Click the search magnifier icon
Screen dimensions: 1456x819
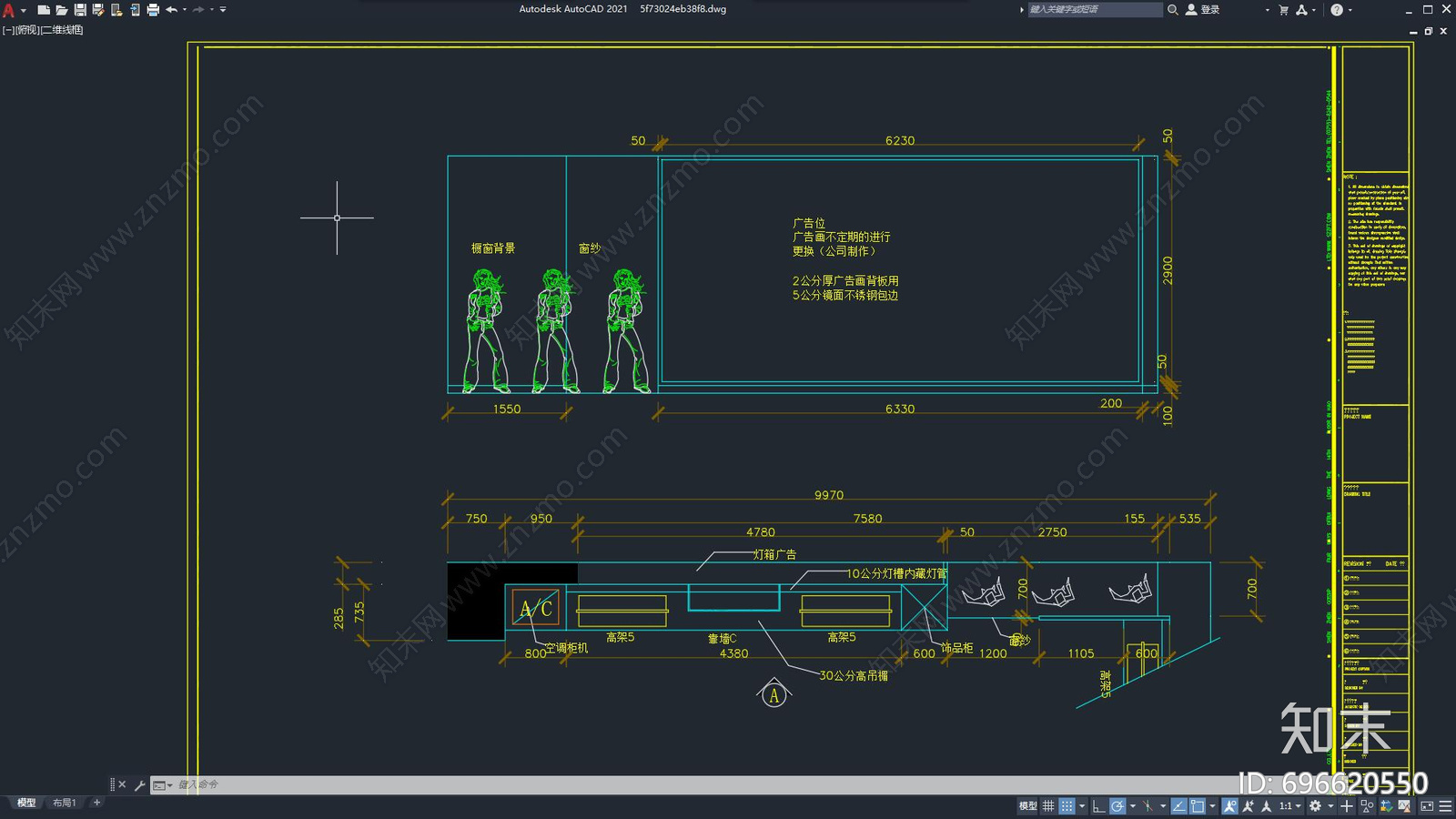(1173, 9)
